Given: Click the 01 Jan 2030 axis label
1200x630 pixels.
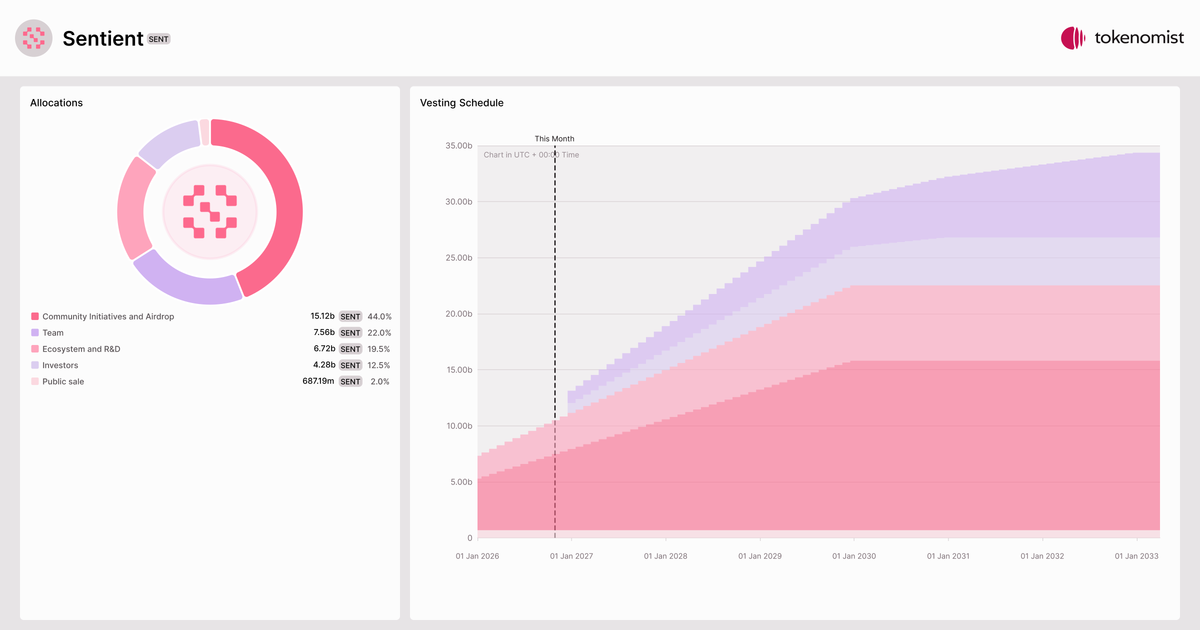Looking at the screenshot, I should (x=854, y=556).
